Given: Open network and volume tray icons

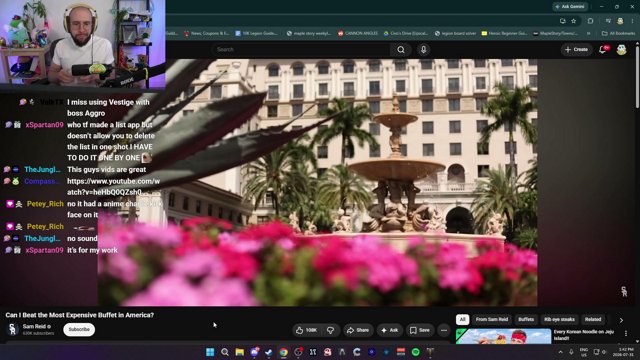Looking at the screenshot, I should tap(600, 352).
